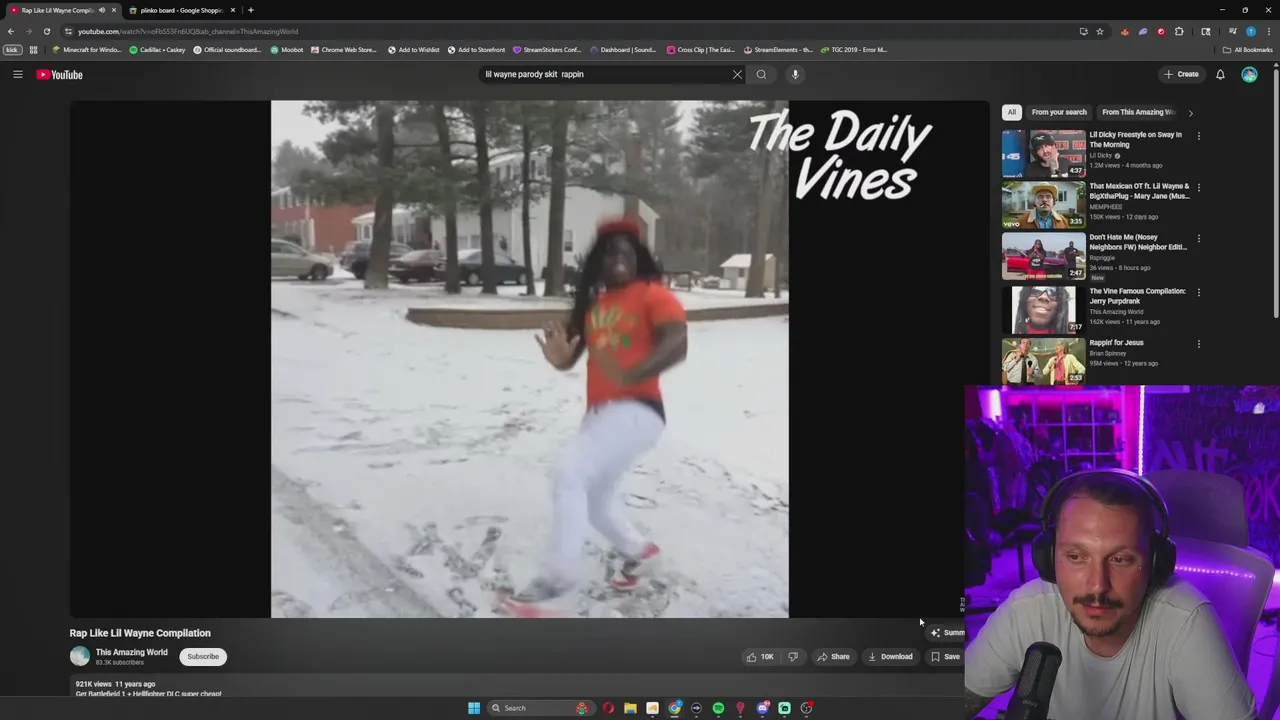Viewport: 1280px width, 720px height.
Task: Start voice search with the microphone
Action: pyautogui.click(x=795, y=74)
